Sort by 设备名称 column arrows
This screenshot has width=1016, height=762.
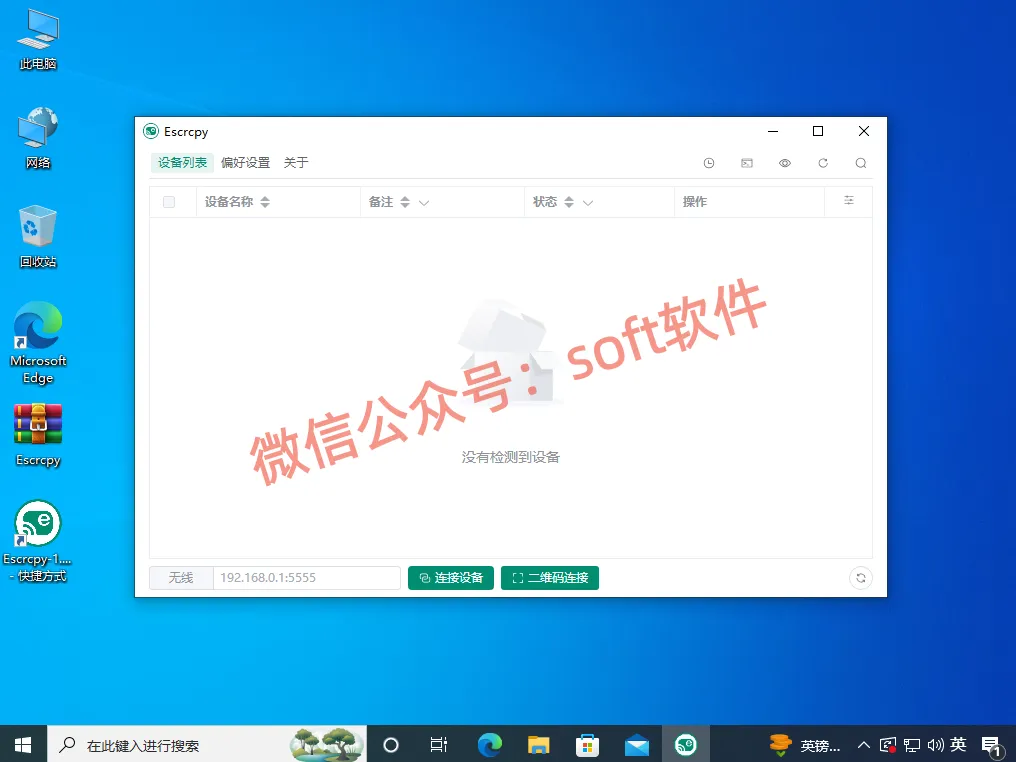point(265,202)
